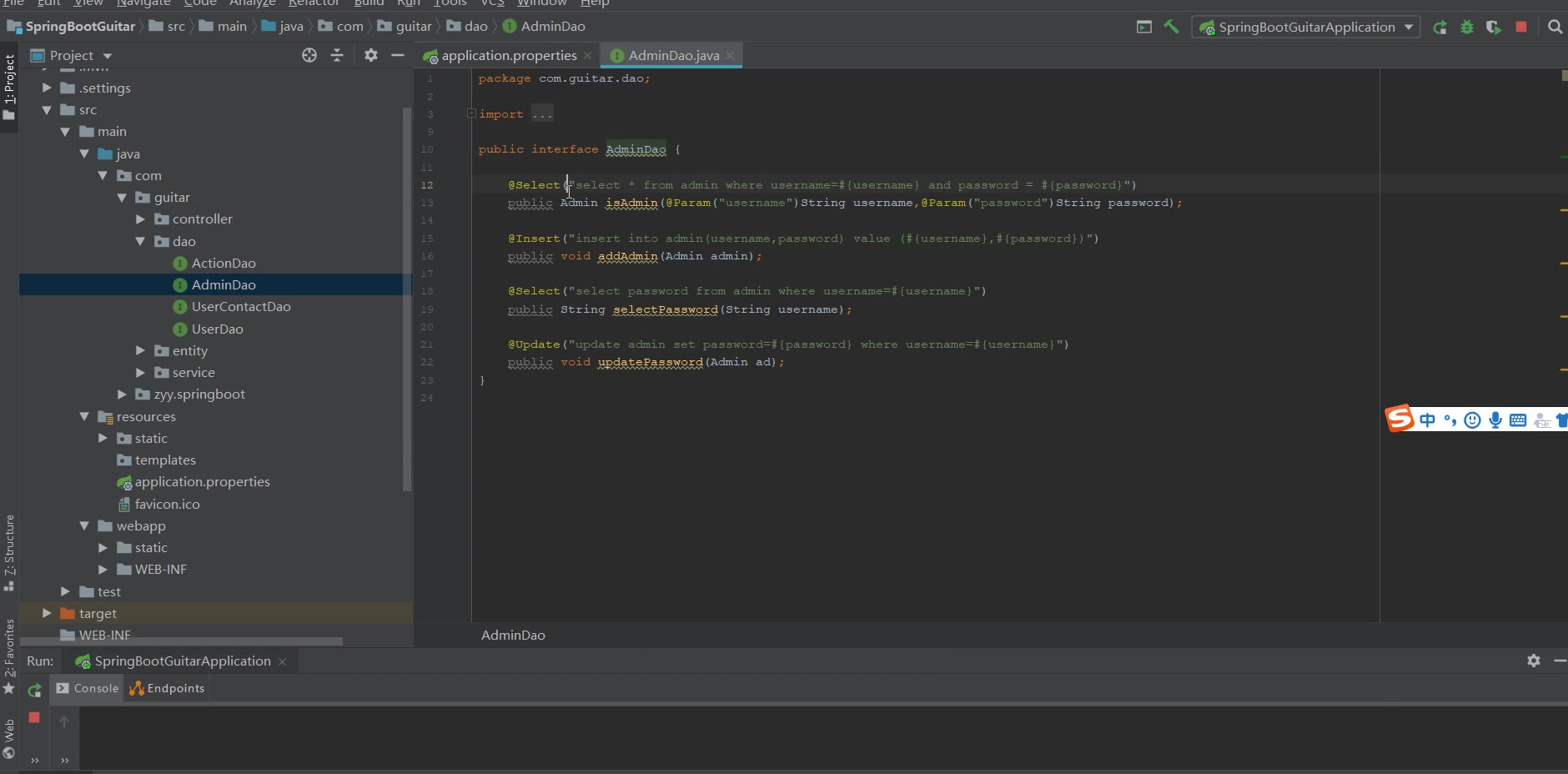
Task: Click the guitar breadcrumb in navigation bar
Action: click(413, 27)
